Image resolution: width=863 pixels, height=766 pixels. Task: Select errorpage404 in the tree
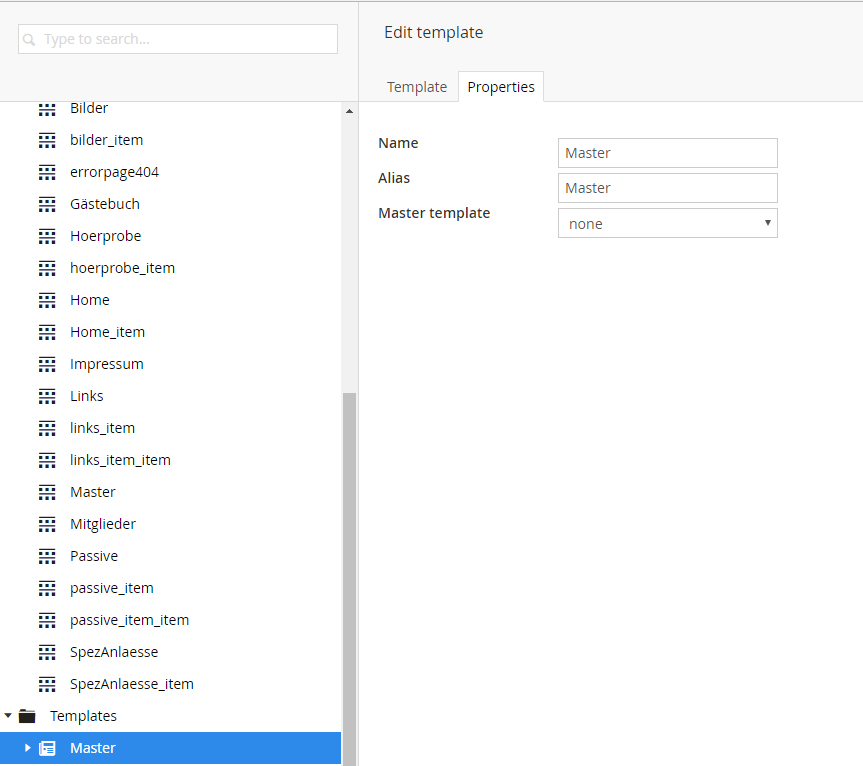pos(114,172)
